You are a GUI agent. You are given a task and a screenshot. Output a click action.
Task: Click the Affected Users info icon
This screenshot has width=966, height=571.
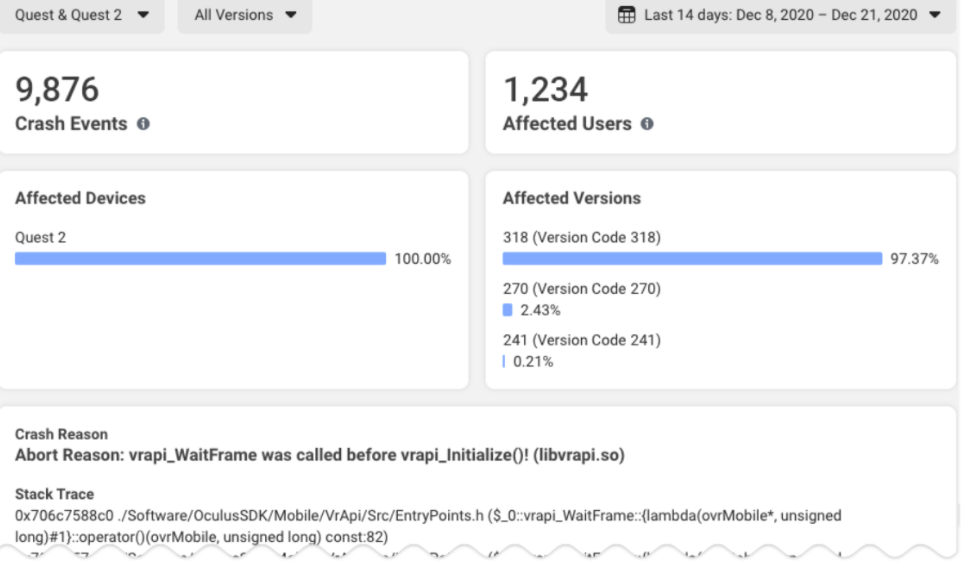pos(647,124)
